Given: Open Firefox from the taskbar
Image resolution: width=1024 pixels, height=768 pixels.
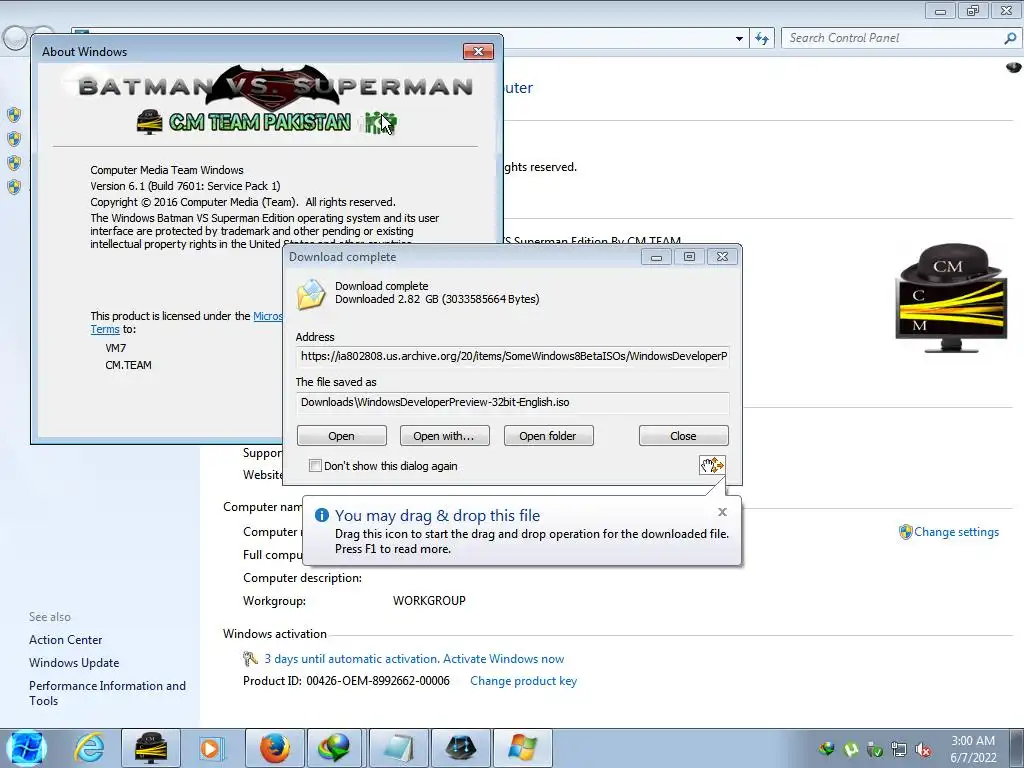Looking at the screenshot, I should coord(274,748).
